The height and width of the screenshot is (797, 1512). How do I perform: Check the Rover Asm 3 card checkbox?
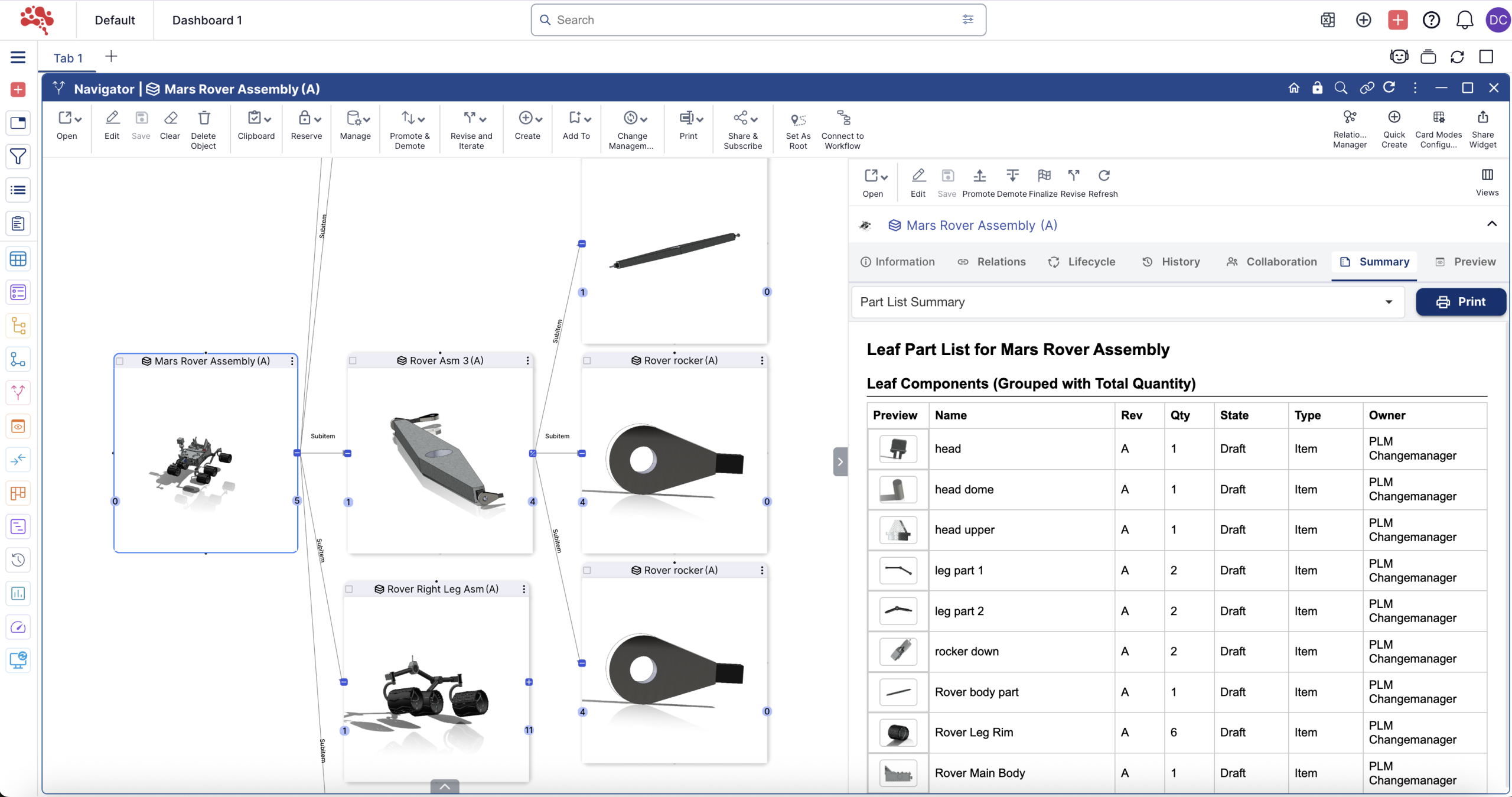[353, 360]
